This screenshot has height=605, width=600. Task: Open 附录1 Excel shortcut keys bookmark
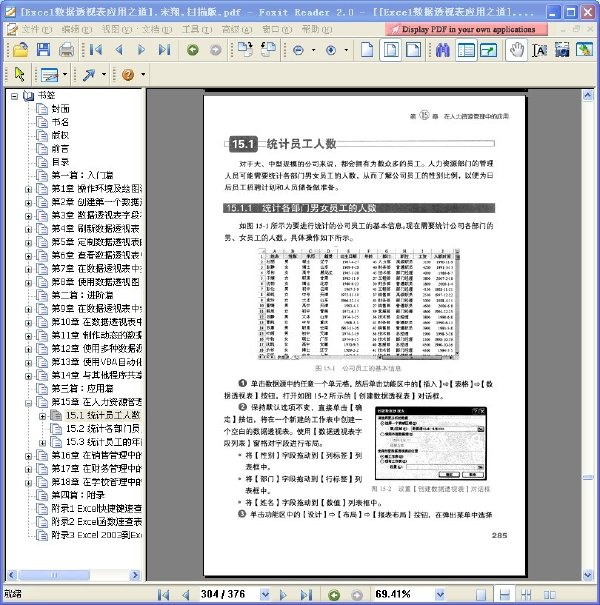[x=96, y=509]
